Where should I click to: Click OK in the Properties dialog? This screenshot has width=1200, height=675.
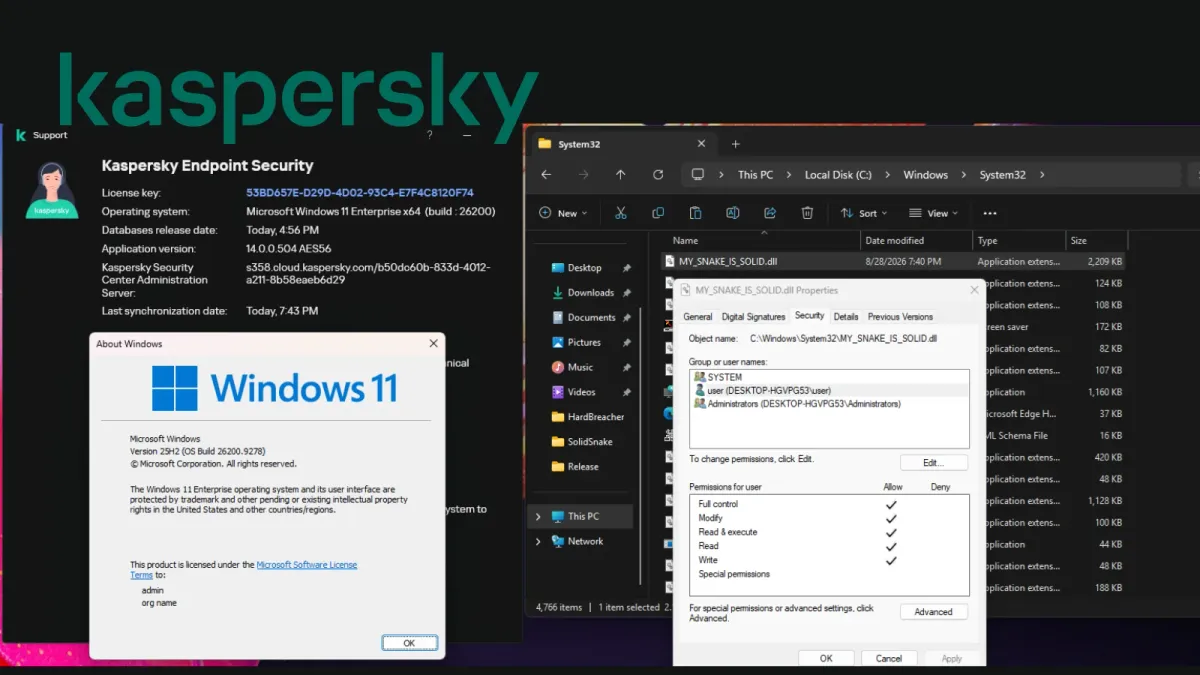pyautogui.click(x=826, y=658)
